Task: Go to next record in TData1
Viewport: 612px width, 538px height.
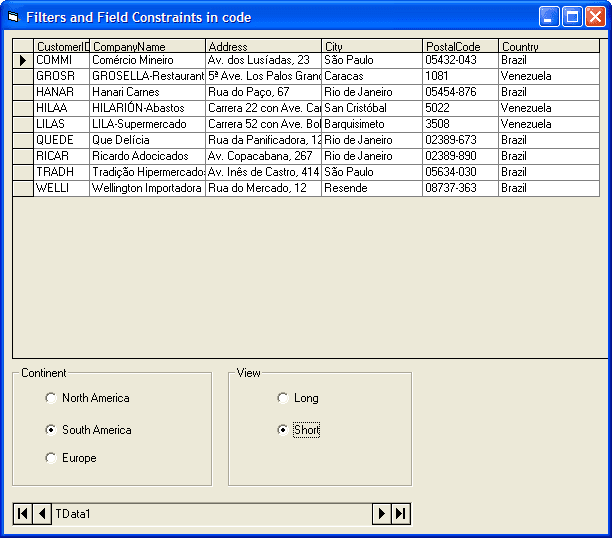Action: 381,514
